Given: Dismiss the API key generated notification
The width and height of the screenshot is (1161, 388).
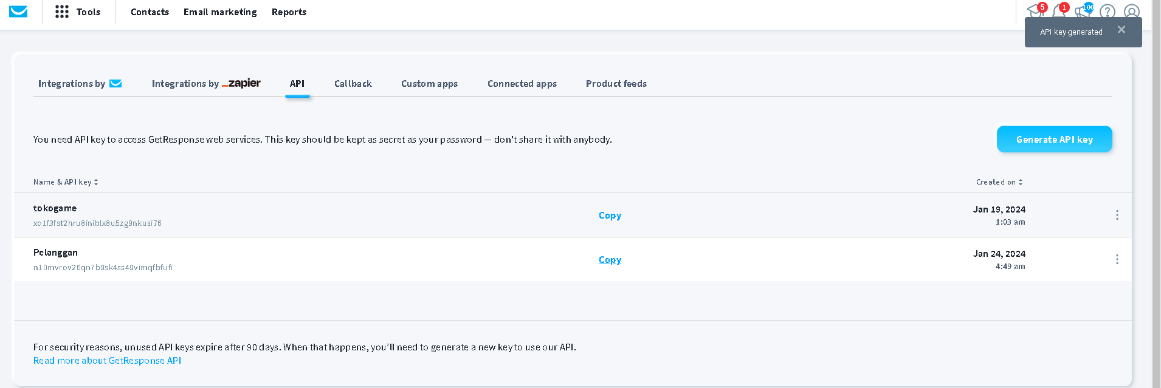Looking at the screenshot, I should click(x=1121, y=30).
